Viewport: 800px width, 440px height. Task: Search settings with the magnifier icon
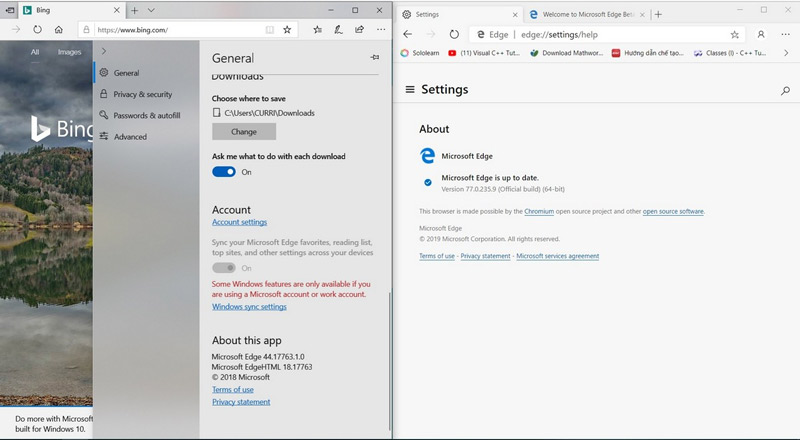[x=785, y=90]
